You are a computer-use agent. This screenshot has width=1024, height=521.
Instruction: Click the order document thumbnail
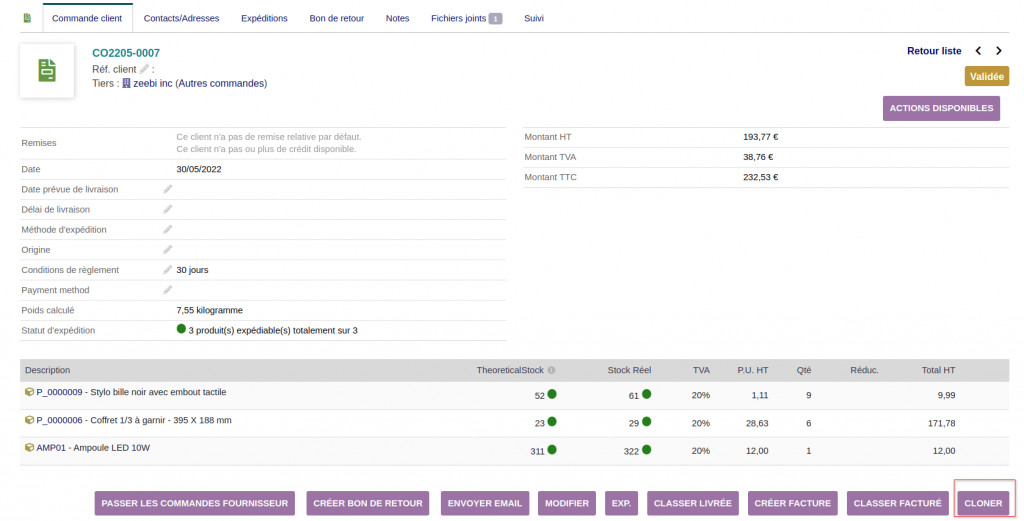click(x=47, y=71)
